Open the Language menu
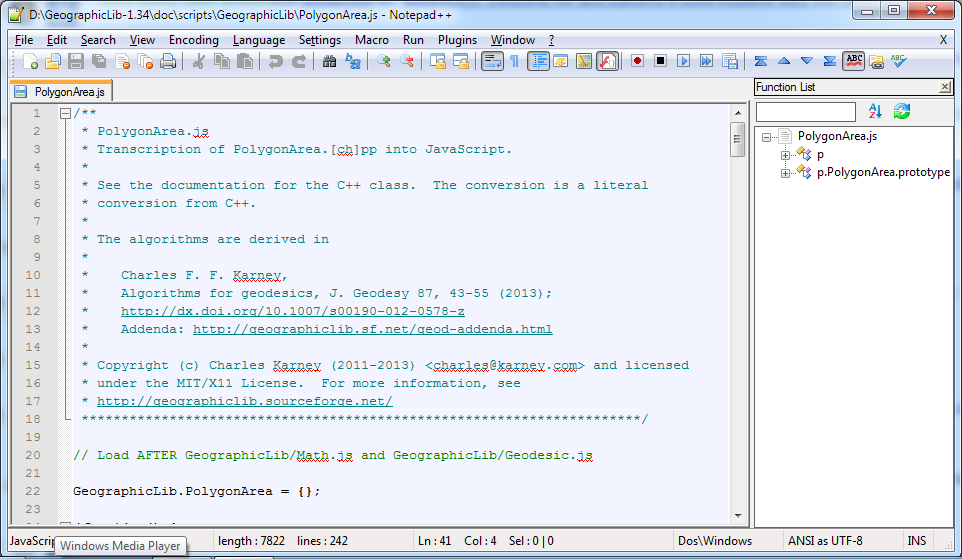Screen dimensions: 962x559 (x=259, y=40)
